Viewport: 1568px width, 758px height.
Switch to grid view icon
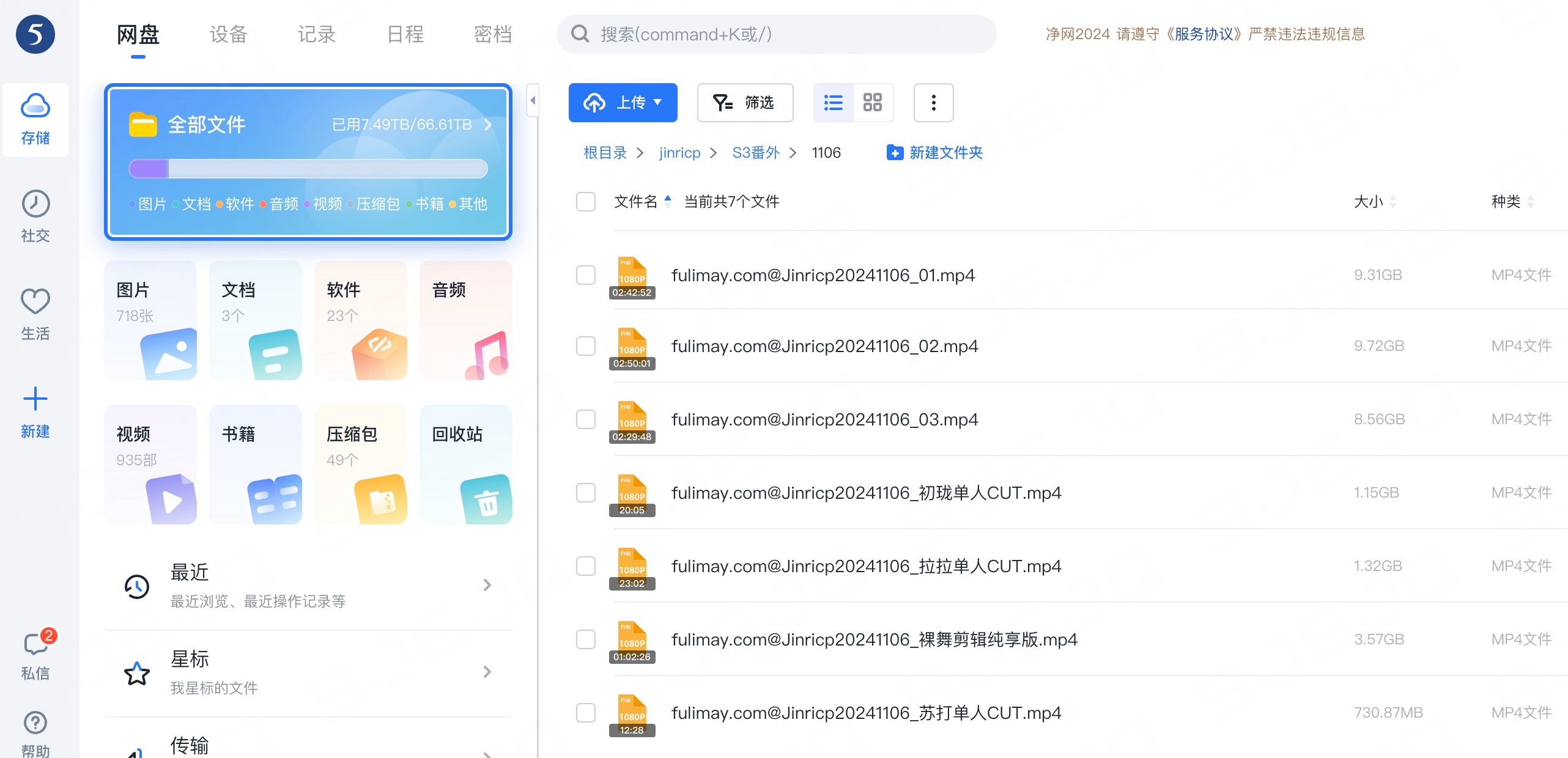pyautogui.click(x=872, y=102)
